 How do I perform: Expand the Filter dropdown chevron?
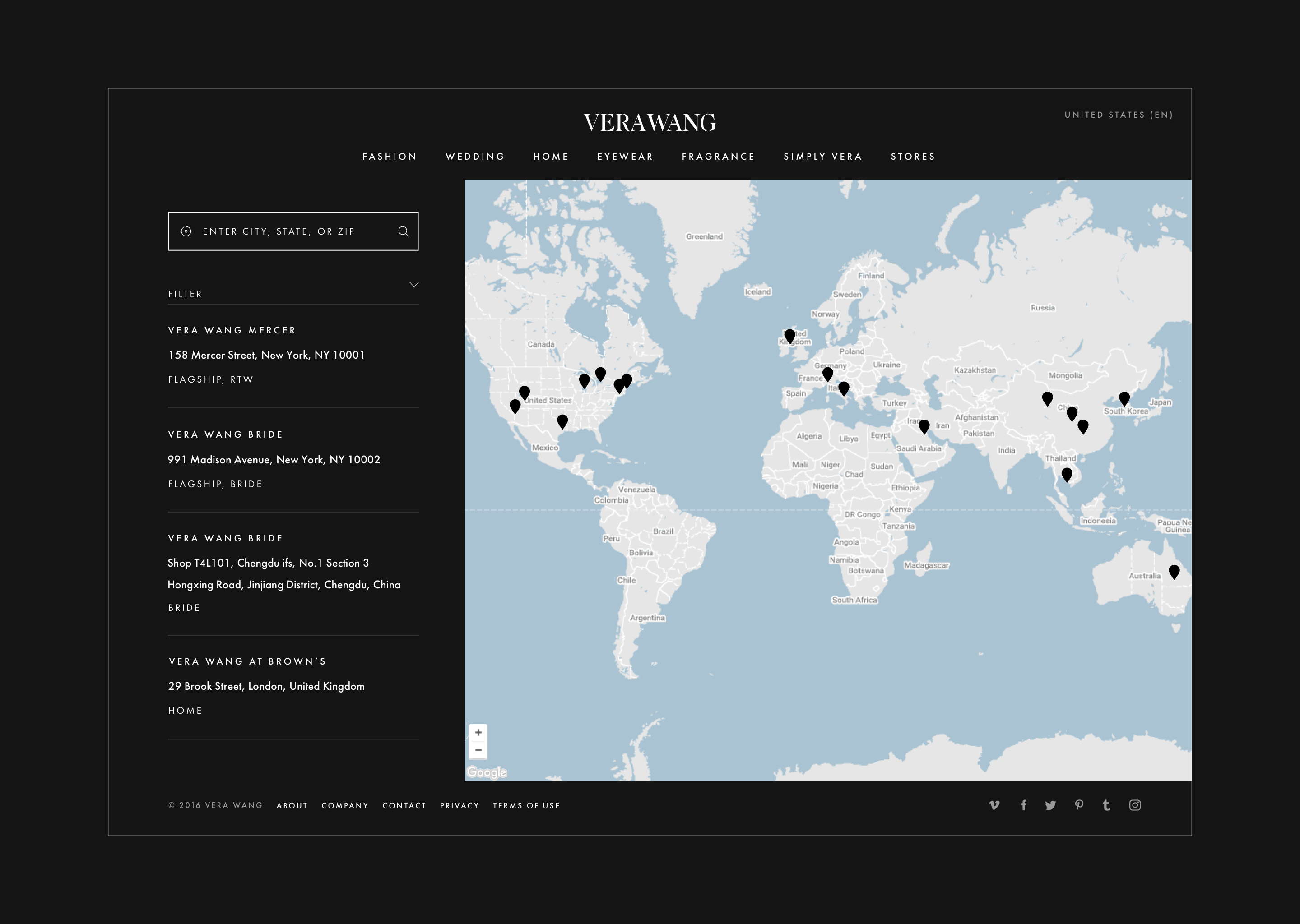coord(414,285)
